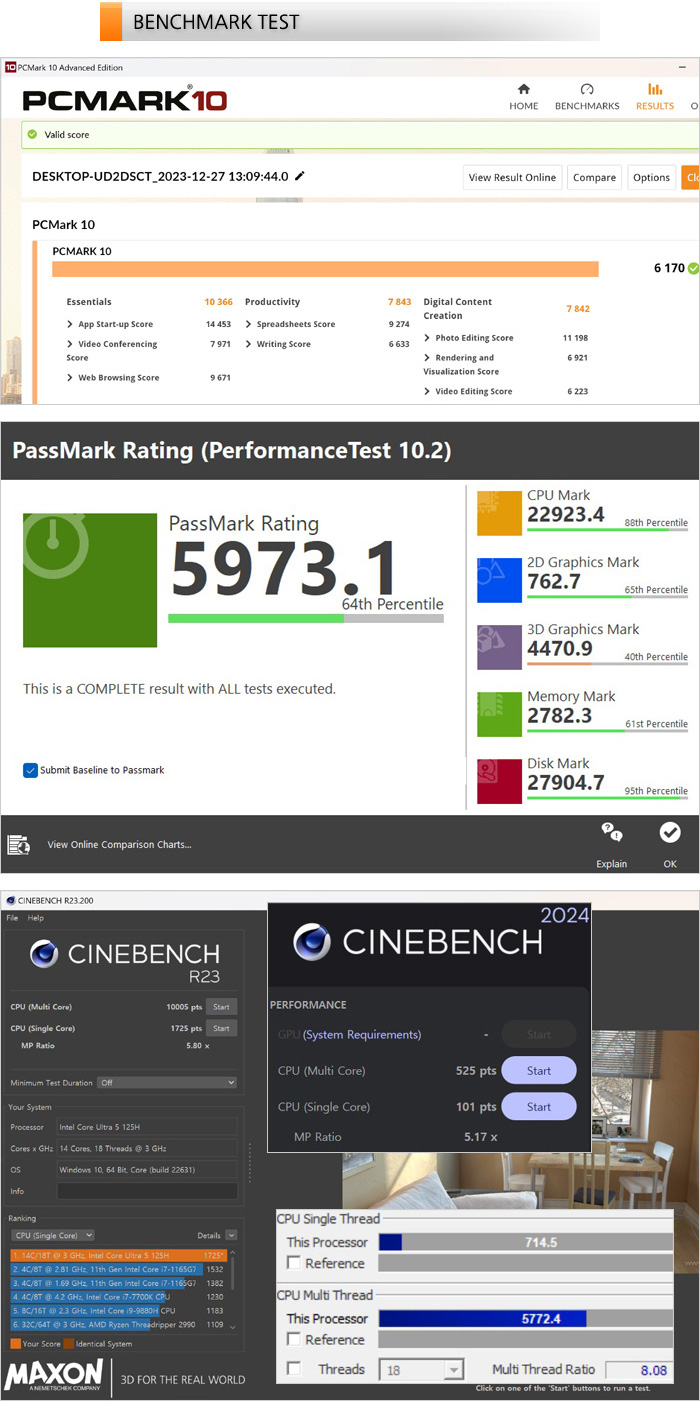
Task: Click the CPU Mark icon in PassMark
Action: 499,513
